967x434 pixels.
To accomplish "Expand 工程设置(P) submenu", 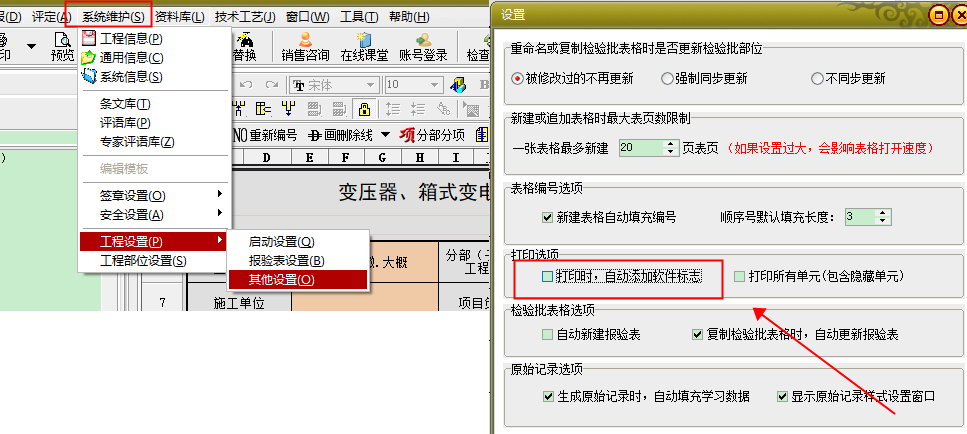I will pyautogui.click(x=155, y=241).
